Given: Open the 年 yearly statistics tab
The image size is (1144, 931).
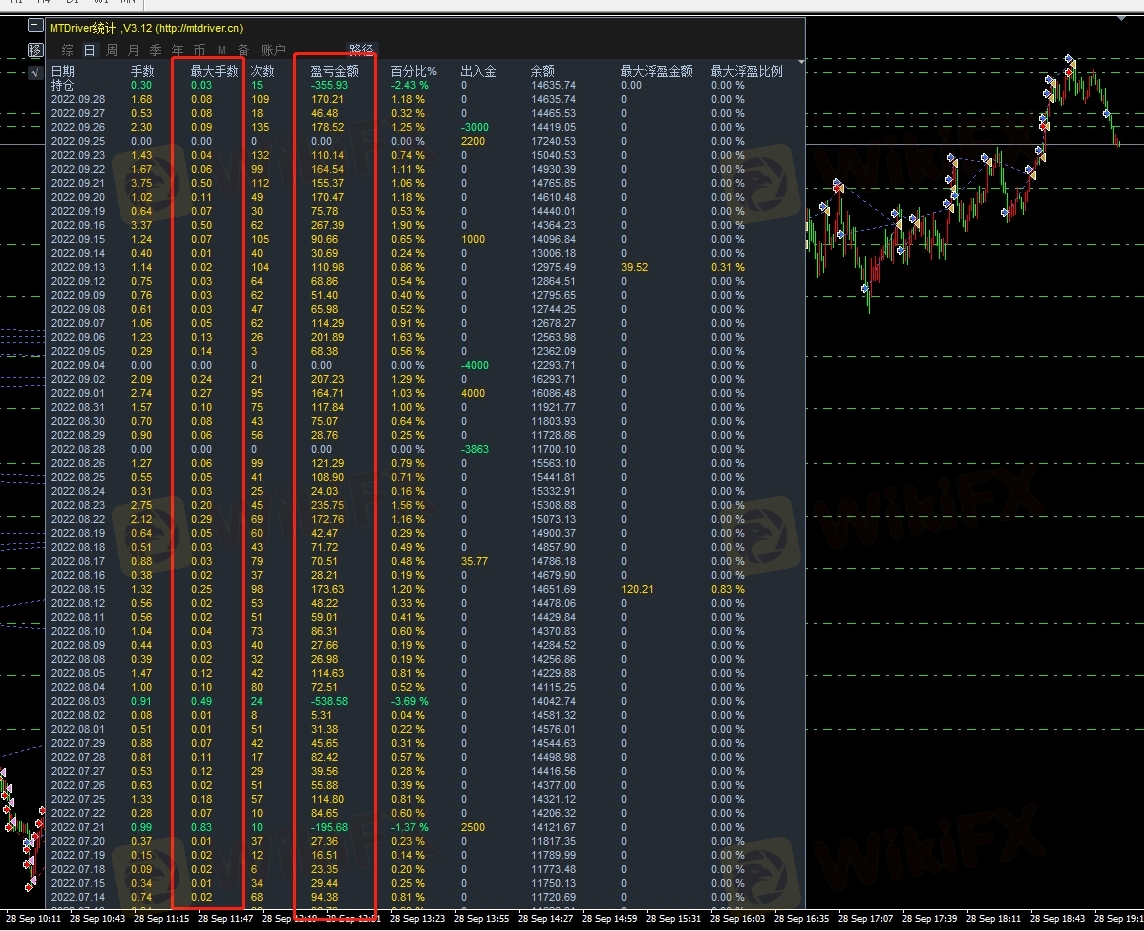Looking at the screenshot, I should click(178, 50).
